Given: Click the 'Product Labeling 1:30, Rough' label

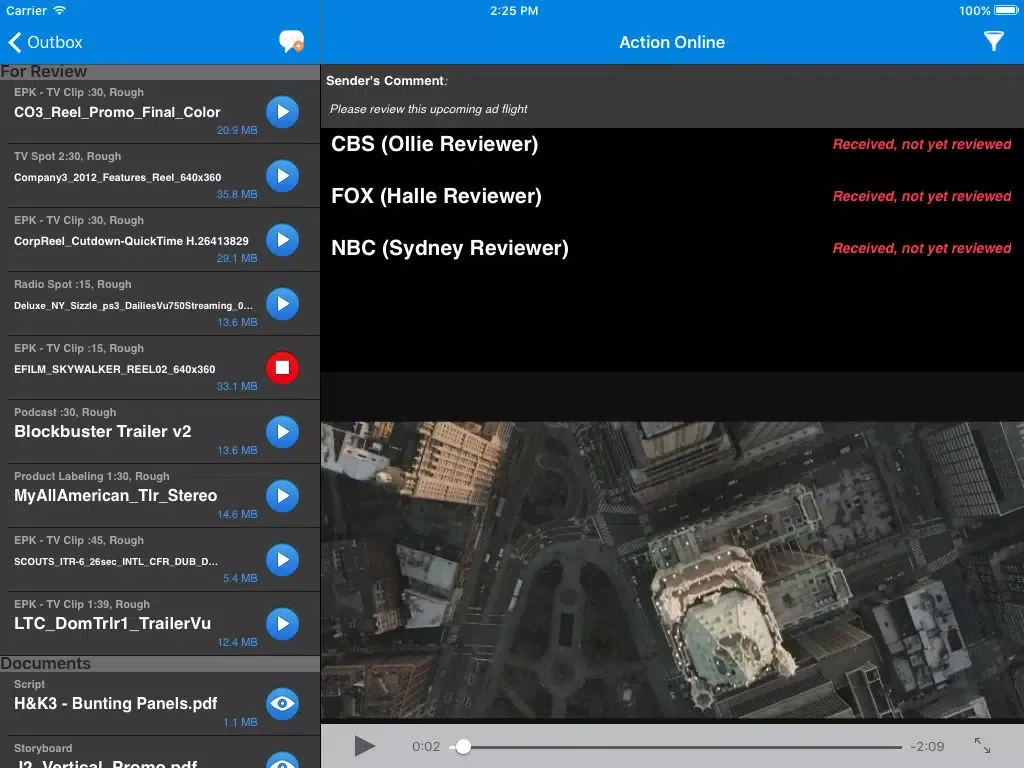Looking at the screenshot, I should [91, 477].
